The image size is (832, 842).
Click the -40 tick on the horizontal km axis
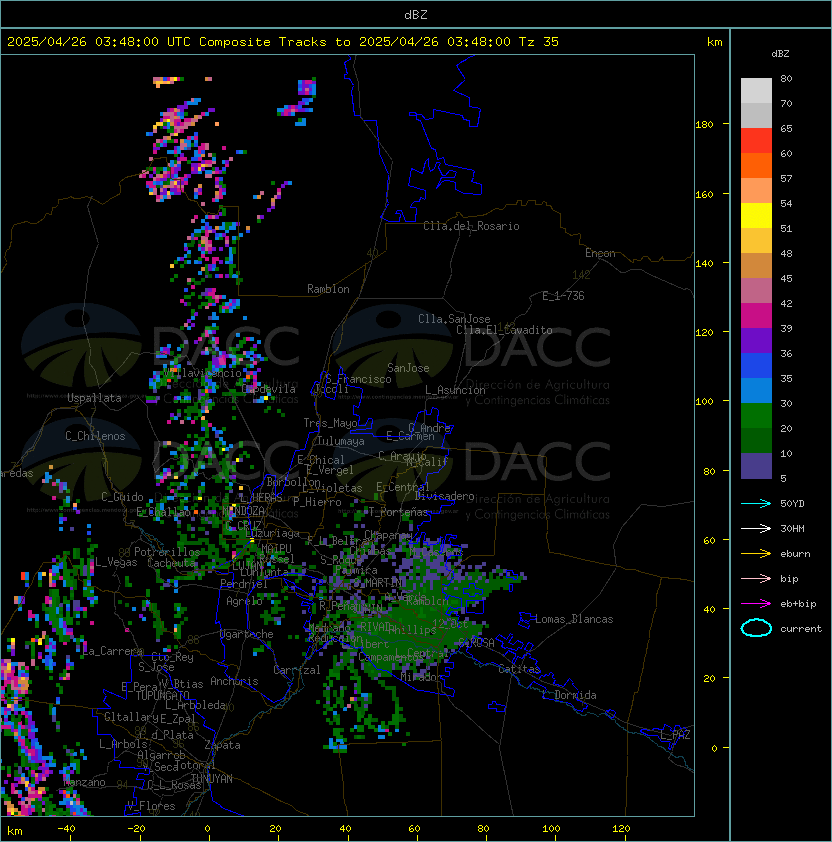point(67,829)
